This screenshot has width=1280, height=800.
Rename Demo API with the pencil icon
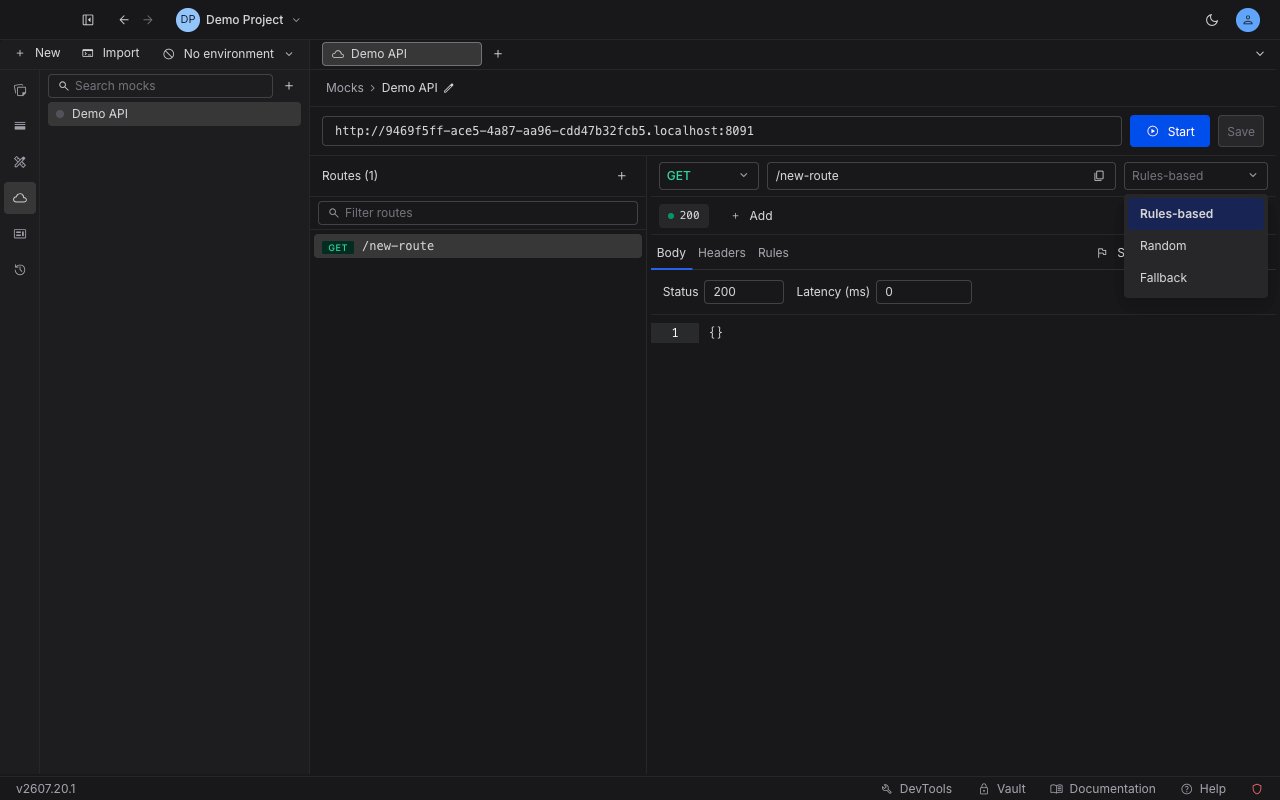coord(449,88)
